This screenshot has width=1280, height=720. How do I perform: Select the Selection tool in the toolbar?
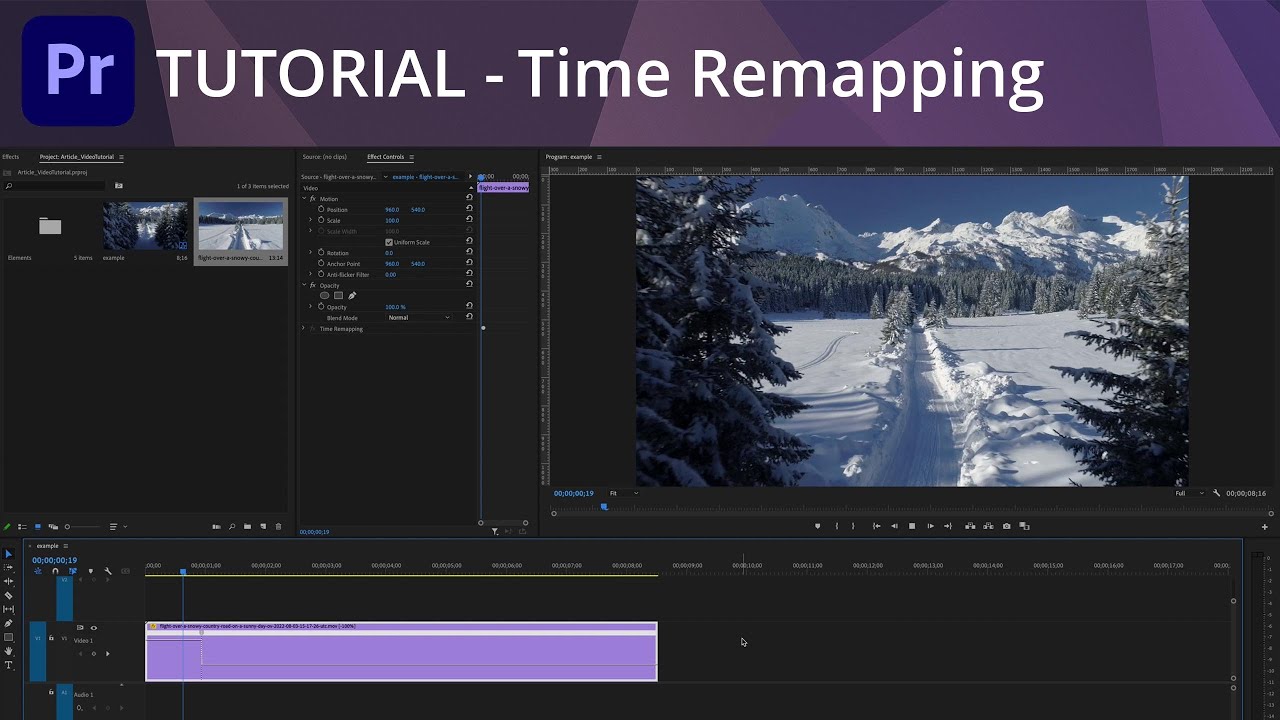9,553
